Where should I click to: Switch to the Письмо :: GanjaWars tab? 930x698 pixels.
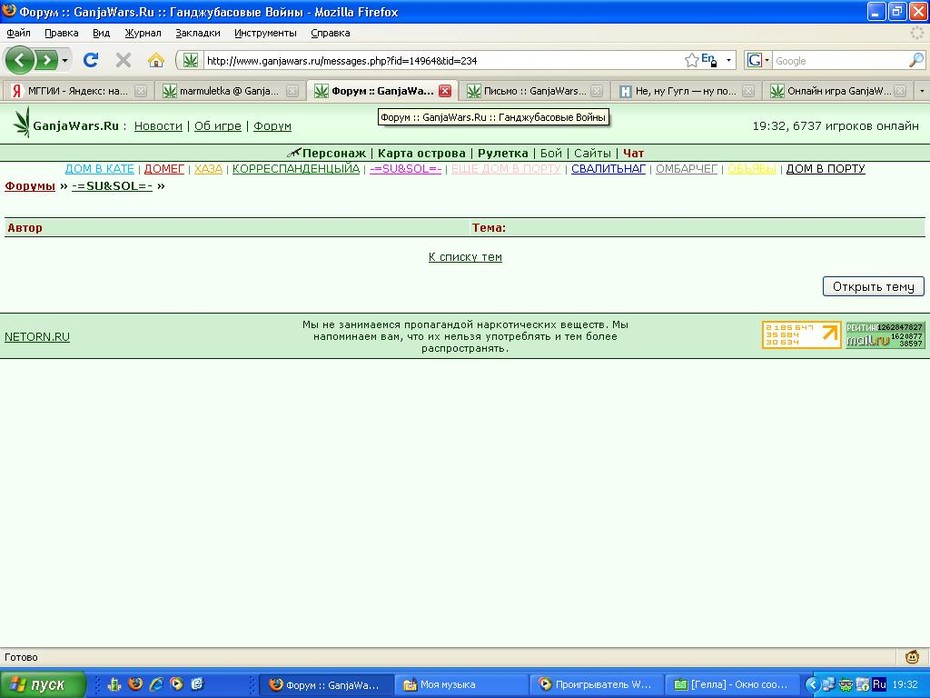click(534, 91)
